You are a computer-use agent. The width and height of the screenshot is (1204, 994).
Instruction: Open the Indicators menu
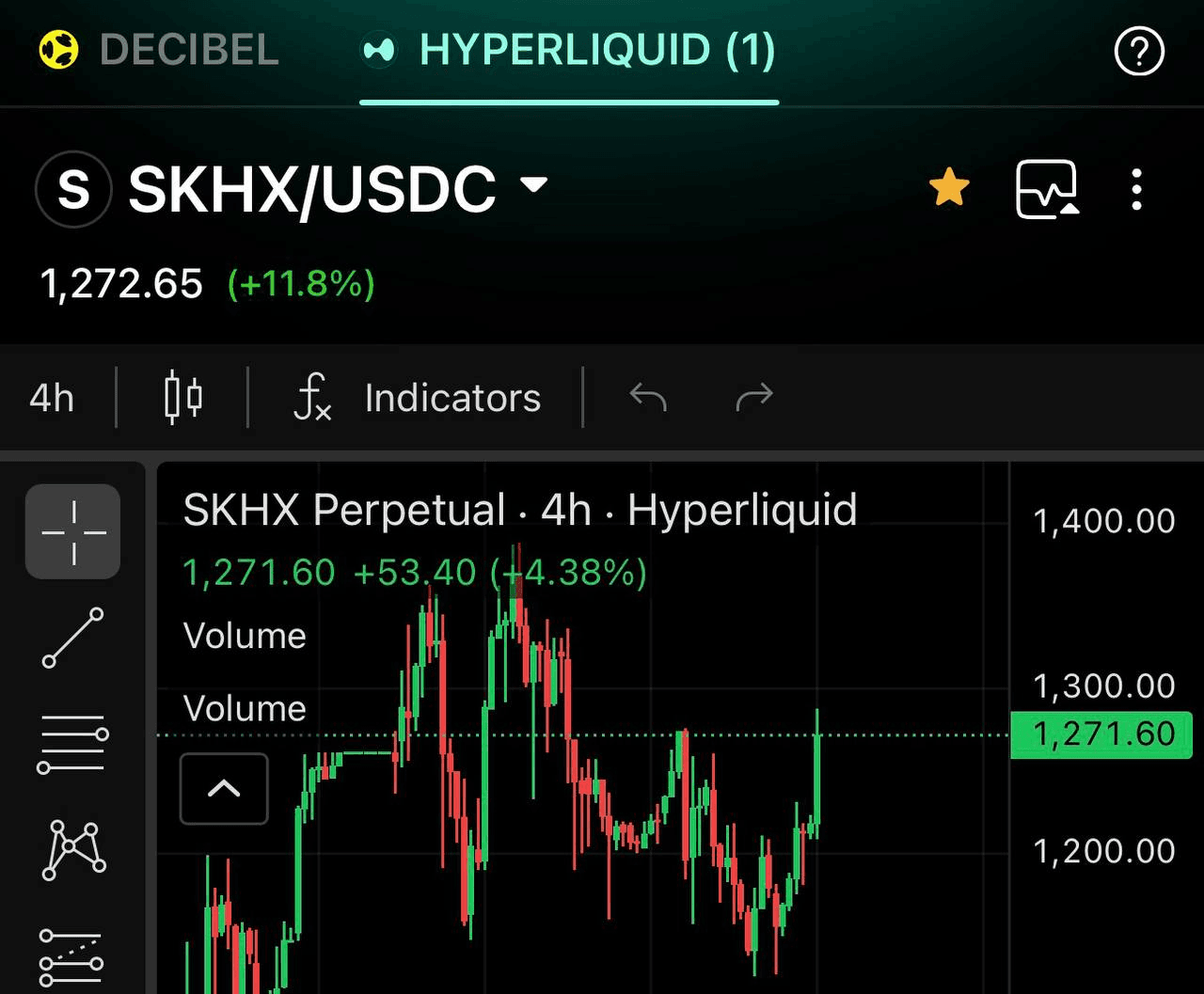tap(452, 398)
